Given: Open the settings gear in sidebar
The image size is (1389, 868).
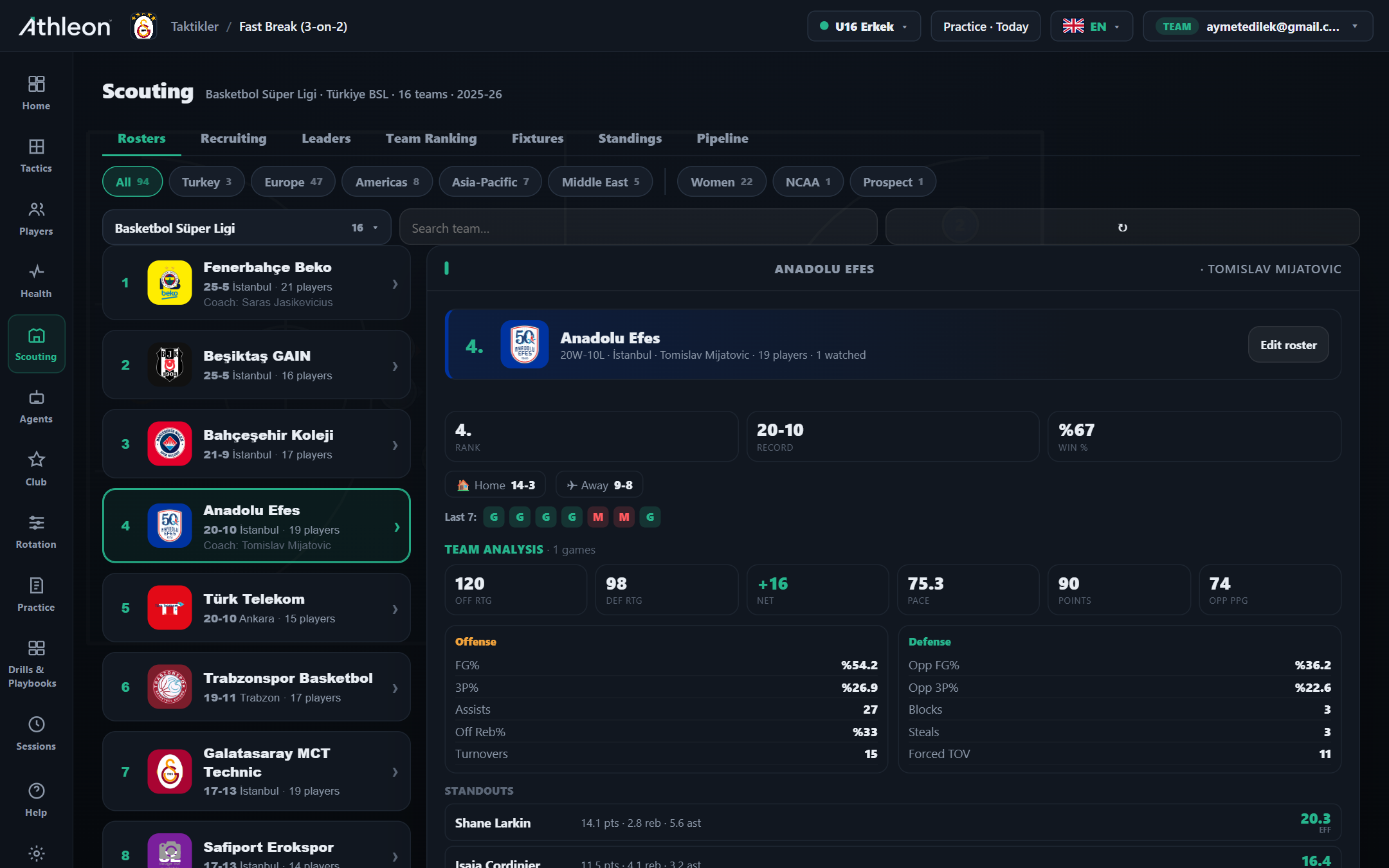Looking at the screenshot, I should 36,853.
